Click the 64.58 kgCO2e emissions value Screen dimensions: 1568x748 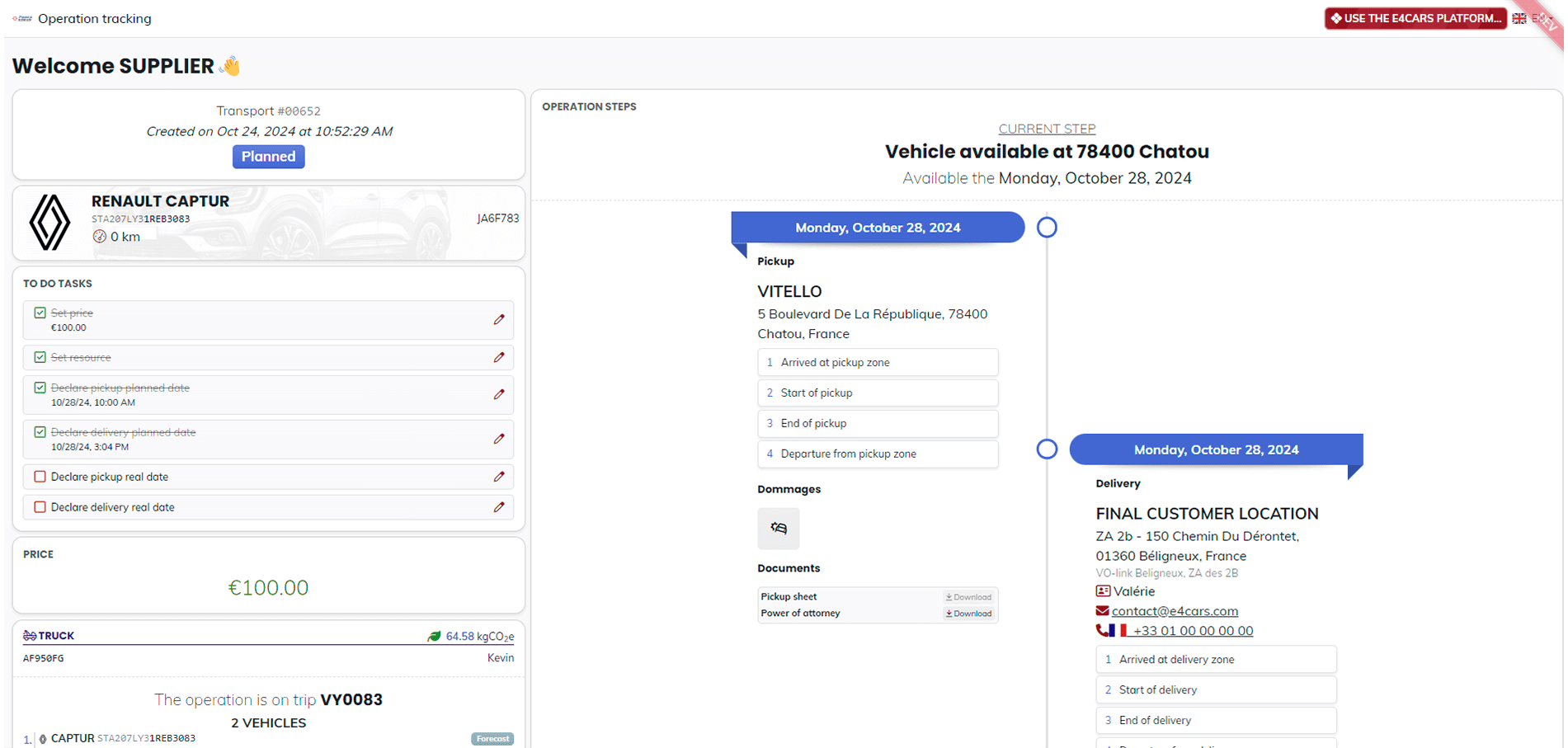pyautogui.click(x=480, y=637)
